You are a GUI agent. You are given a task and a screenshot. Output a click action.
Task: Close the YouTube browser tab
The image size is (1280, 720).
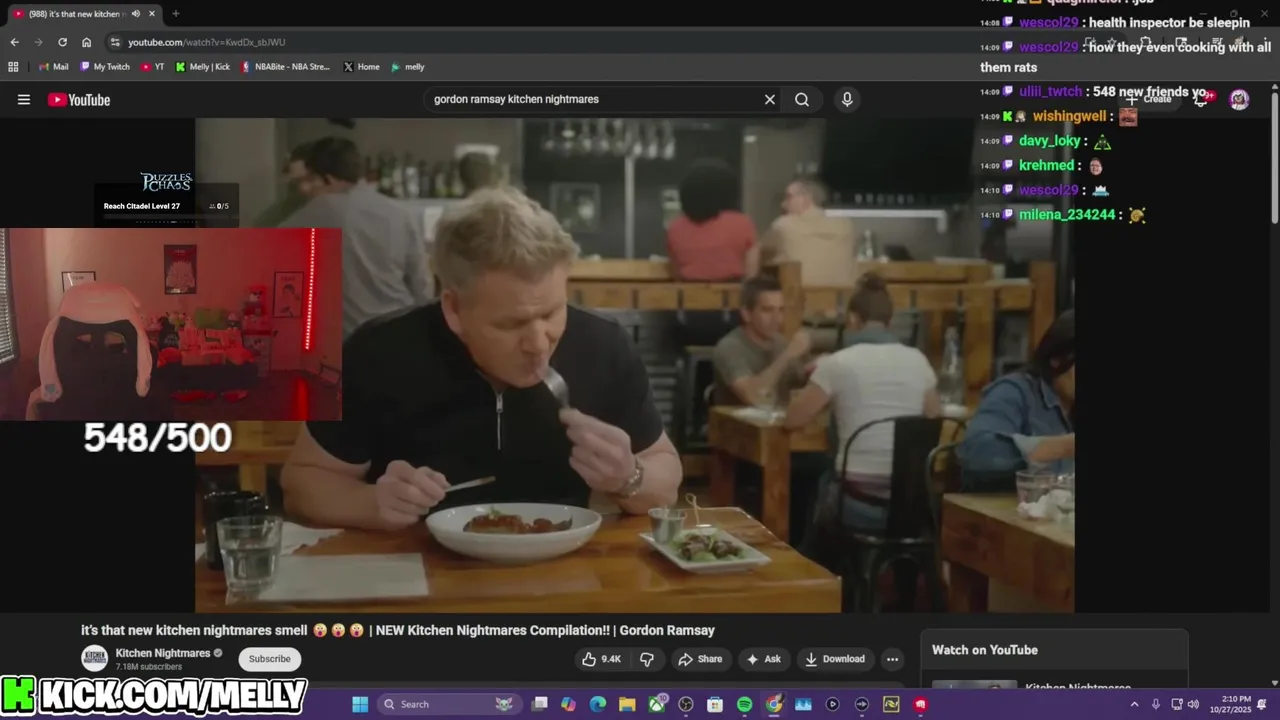152,14
